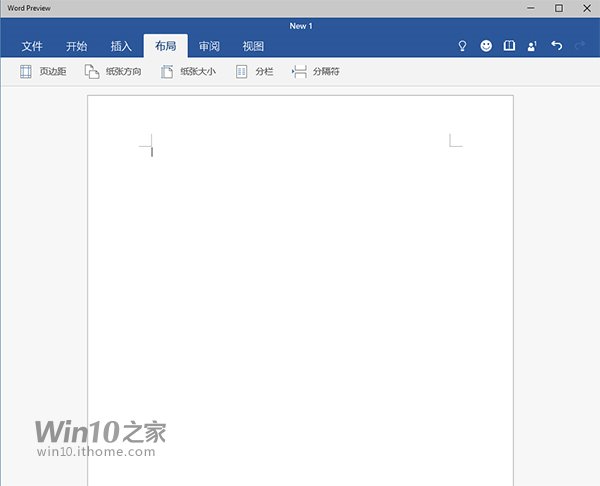The image size is (600, 486).
Task: Click the page margins icon
Action: 26,72
